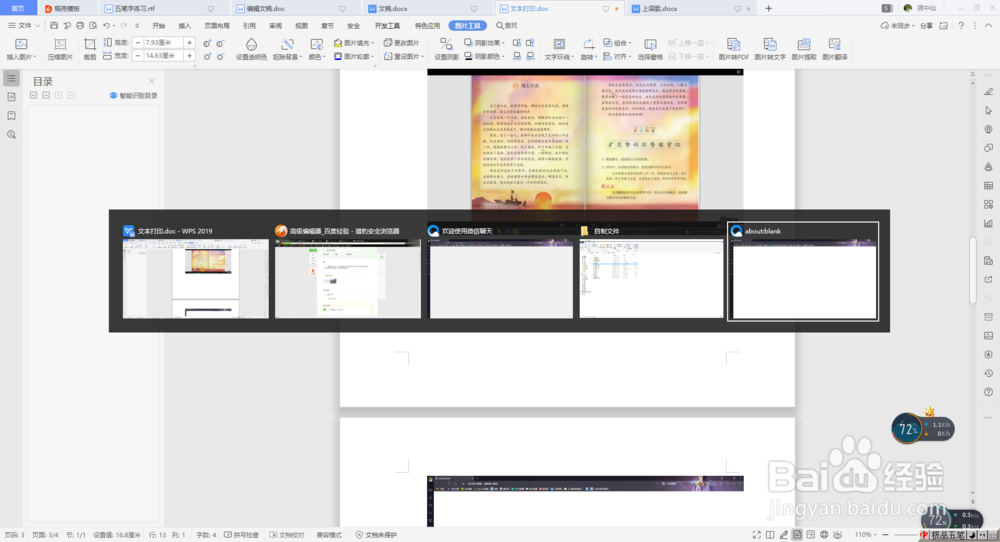Open the outline list icon in left sidebar
Screen dimensions: 1000x542
point(11,78)
